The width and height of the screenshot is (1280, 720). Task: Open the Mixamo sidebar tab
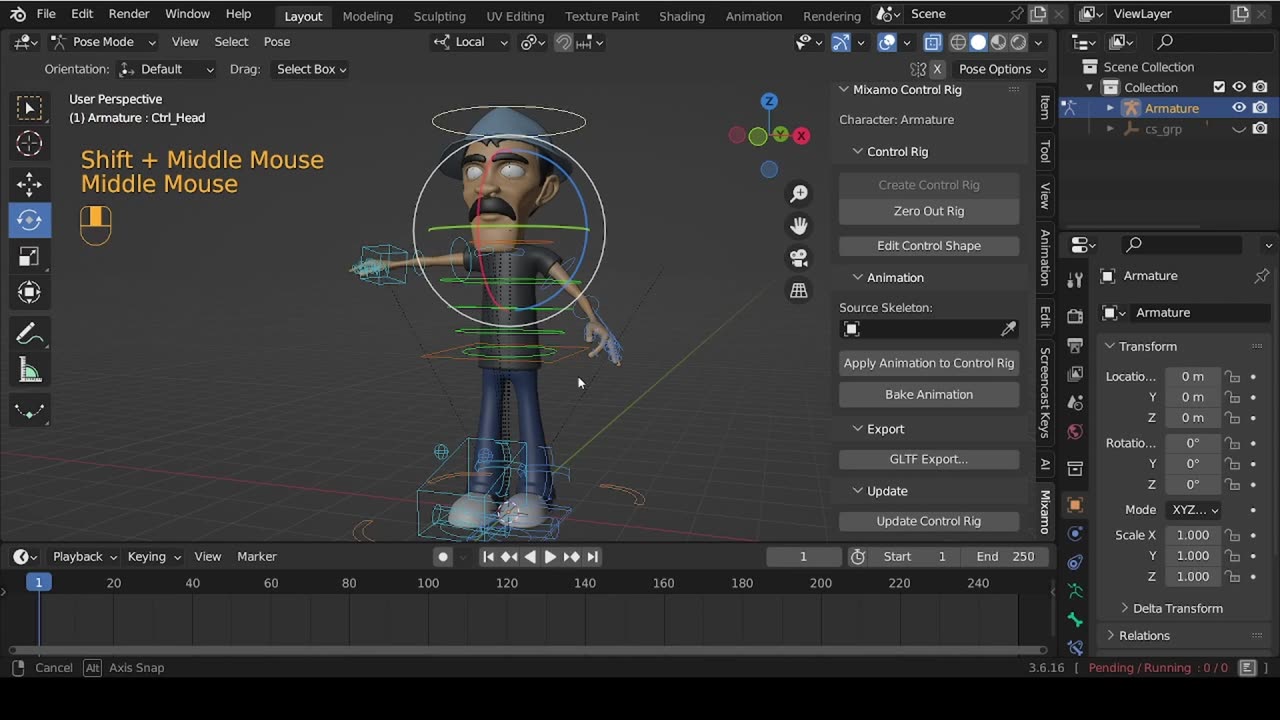click(1045, 512)
